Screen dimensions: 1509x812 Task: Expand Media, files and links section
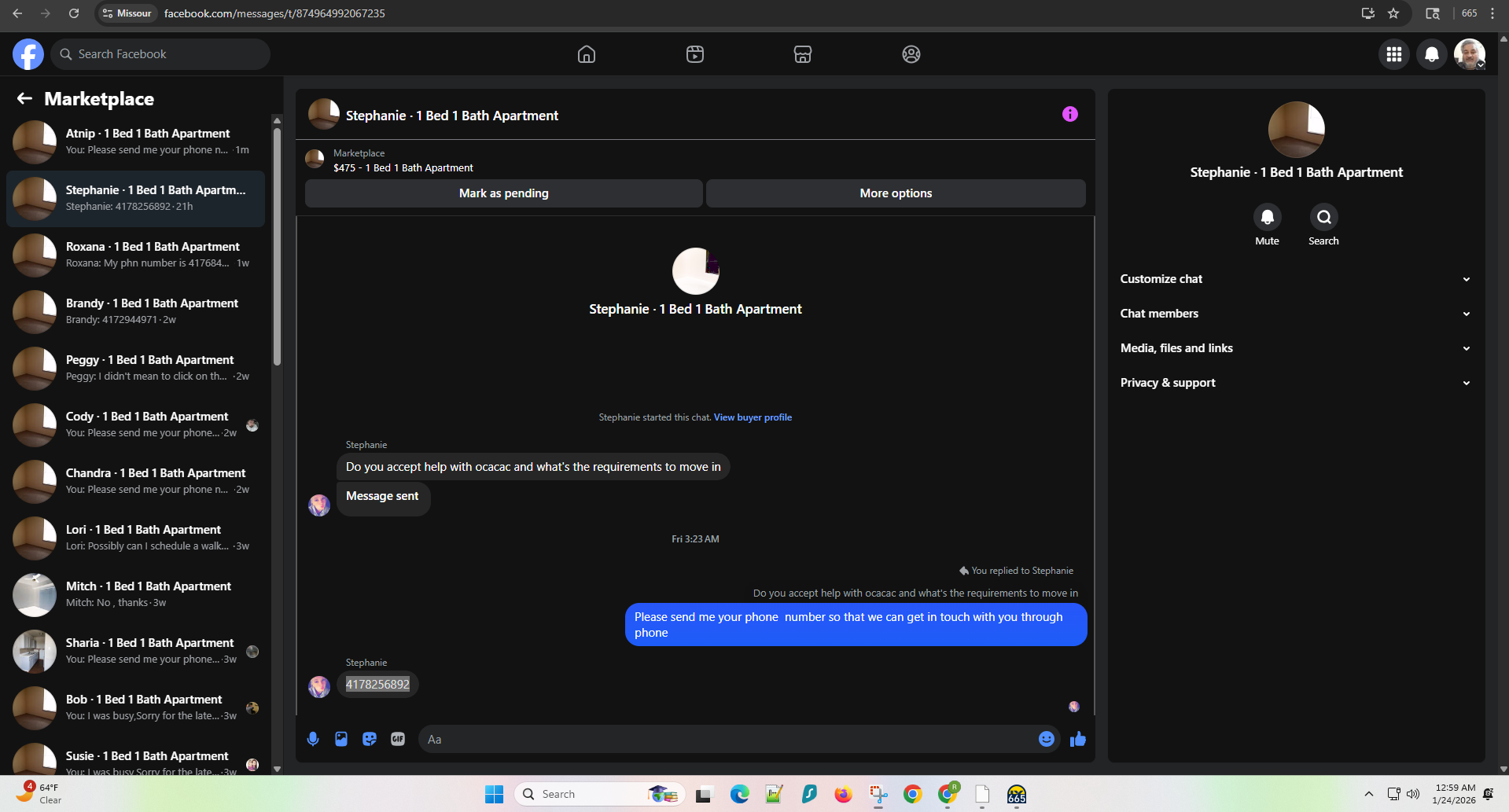tap(1296, 348)
